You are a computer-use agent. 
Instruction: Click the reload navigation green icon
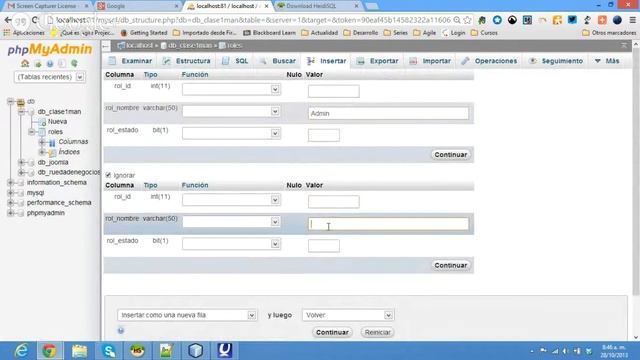pyautogui.click(x=74, y=64)
